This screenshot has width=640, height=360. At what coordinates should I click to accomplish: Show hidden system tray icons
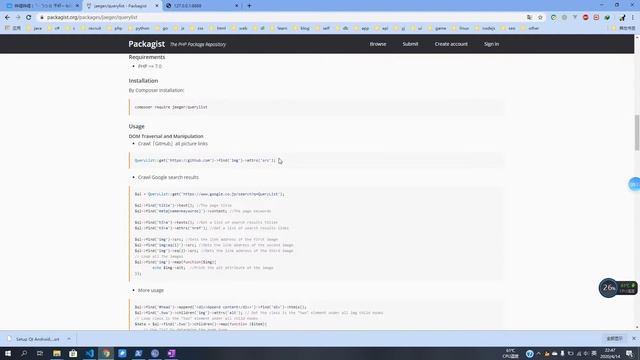click(538, 353)
